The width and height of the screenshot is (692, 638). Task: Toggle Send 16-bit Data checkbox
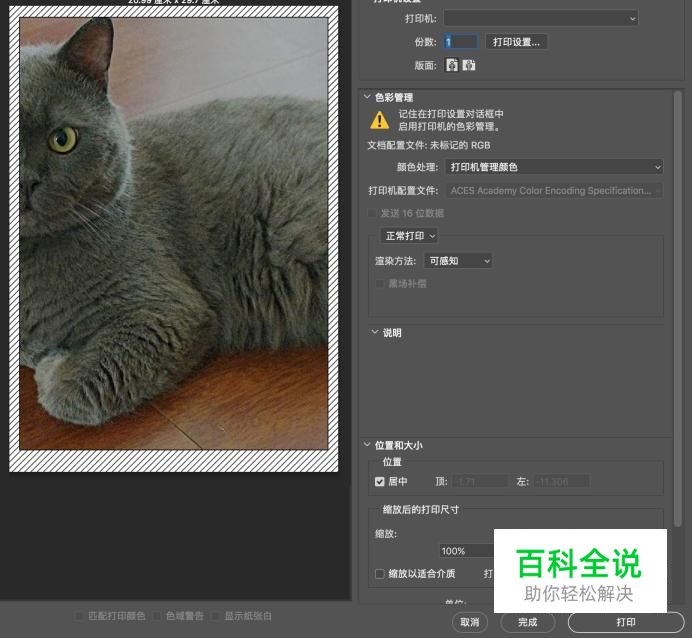coord(372,214)
